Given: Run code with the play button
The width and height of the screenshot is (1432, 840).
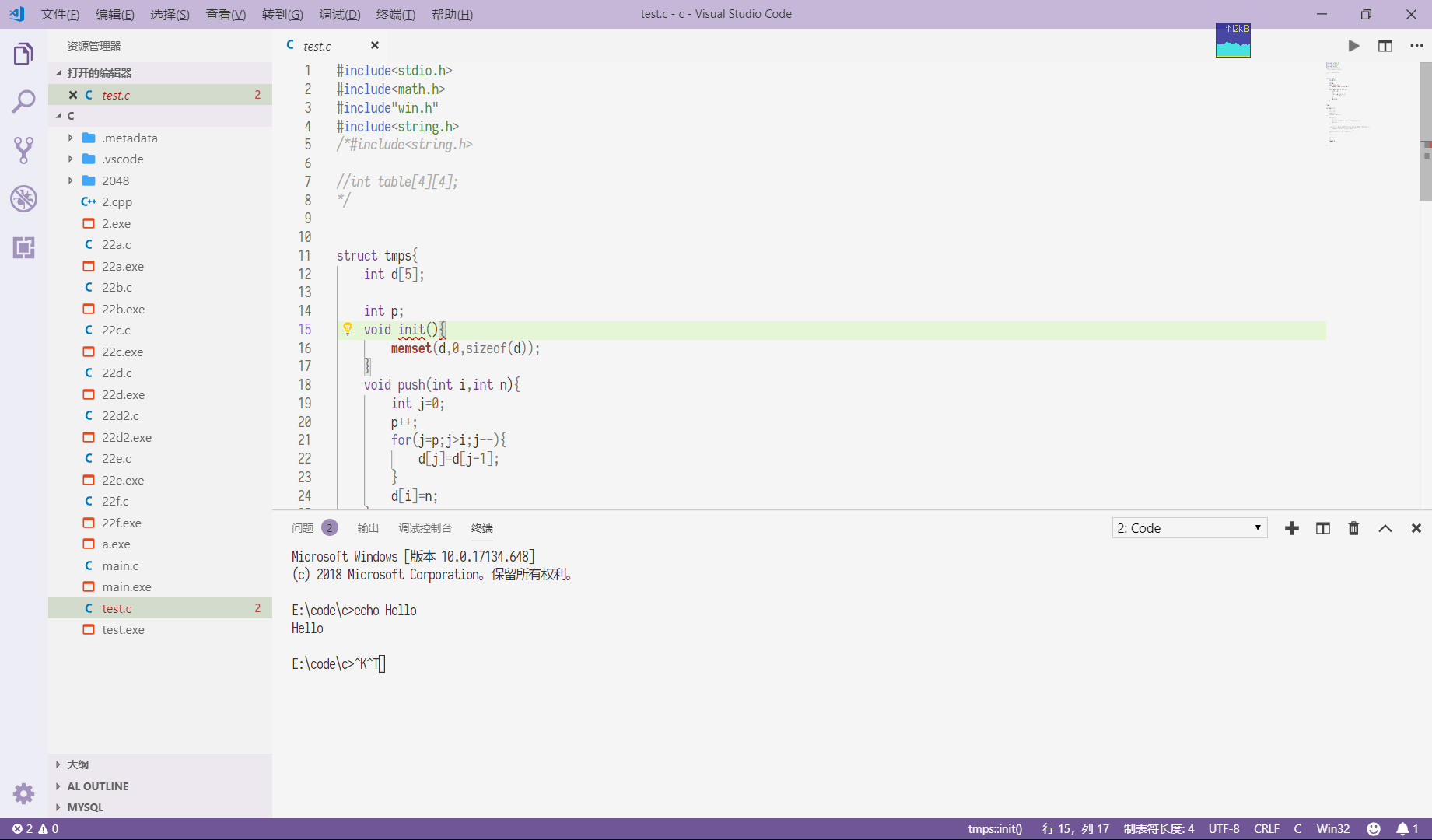Looking at the screenshot, I should click(1353, 46).
